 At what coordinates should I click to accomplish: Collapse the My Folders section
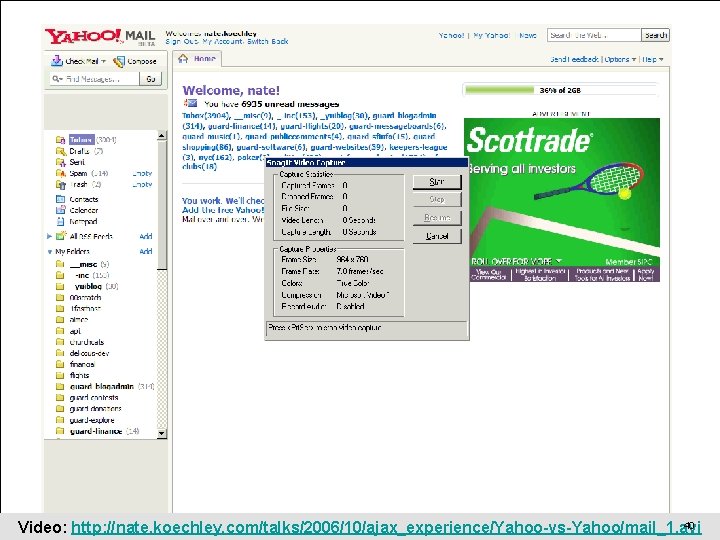coord(50,252)
